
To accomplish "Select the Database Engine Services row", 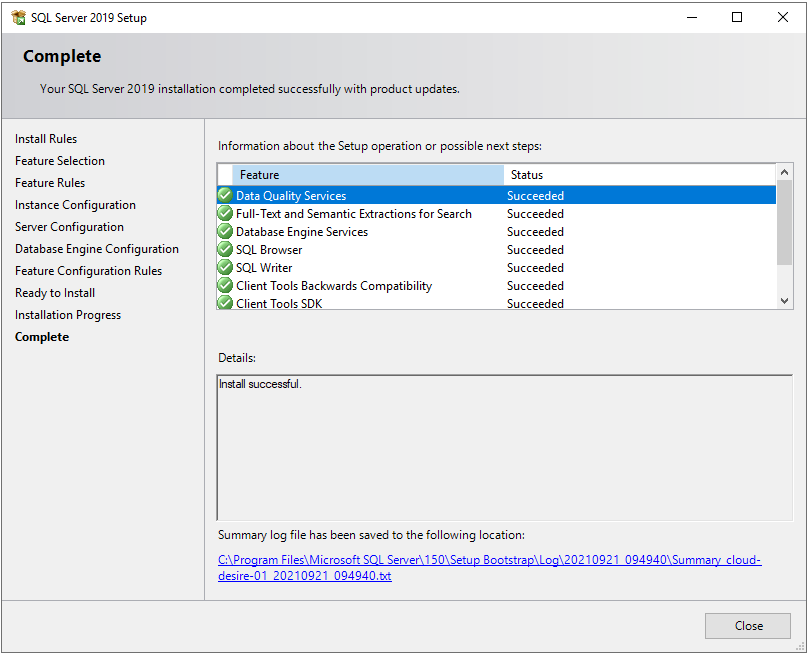I will (x=497, y=232).
